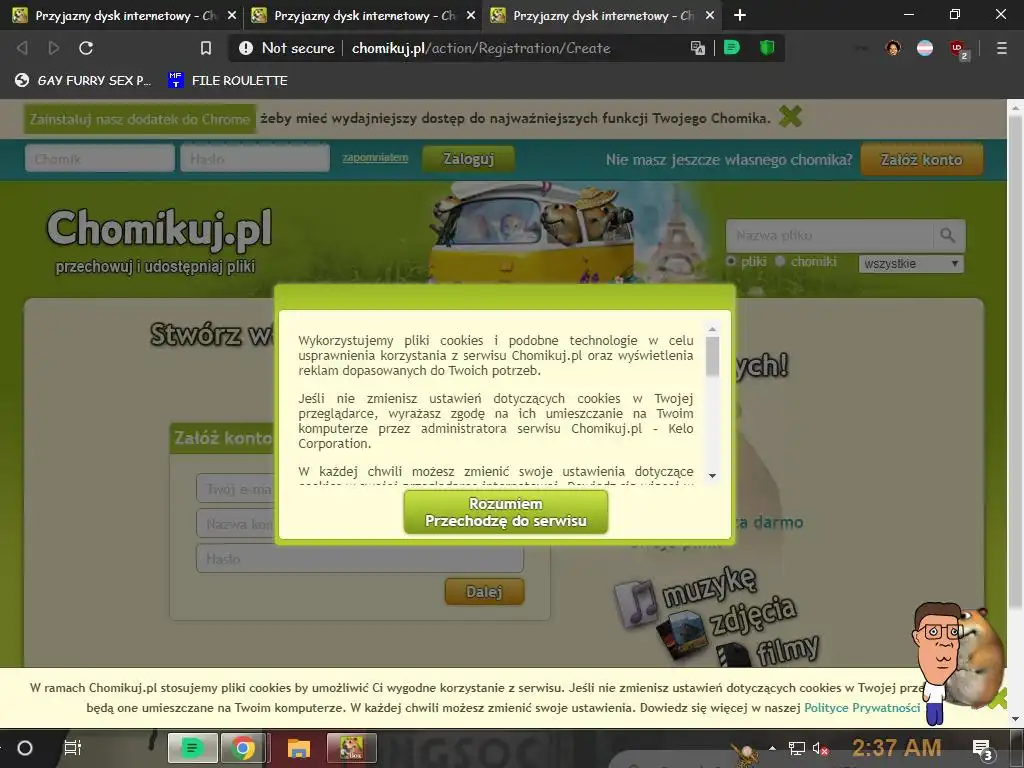The width and height of the screenshot is (1024, 768).
Task: Click the 2:37 AM taskbar clock
Action: click(x=897, y=748)
